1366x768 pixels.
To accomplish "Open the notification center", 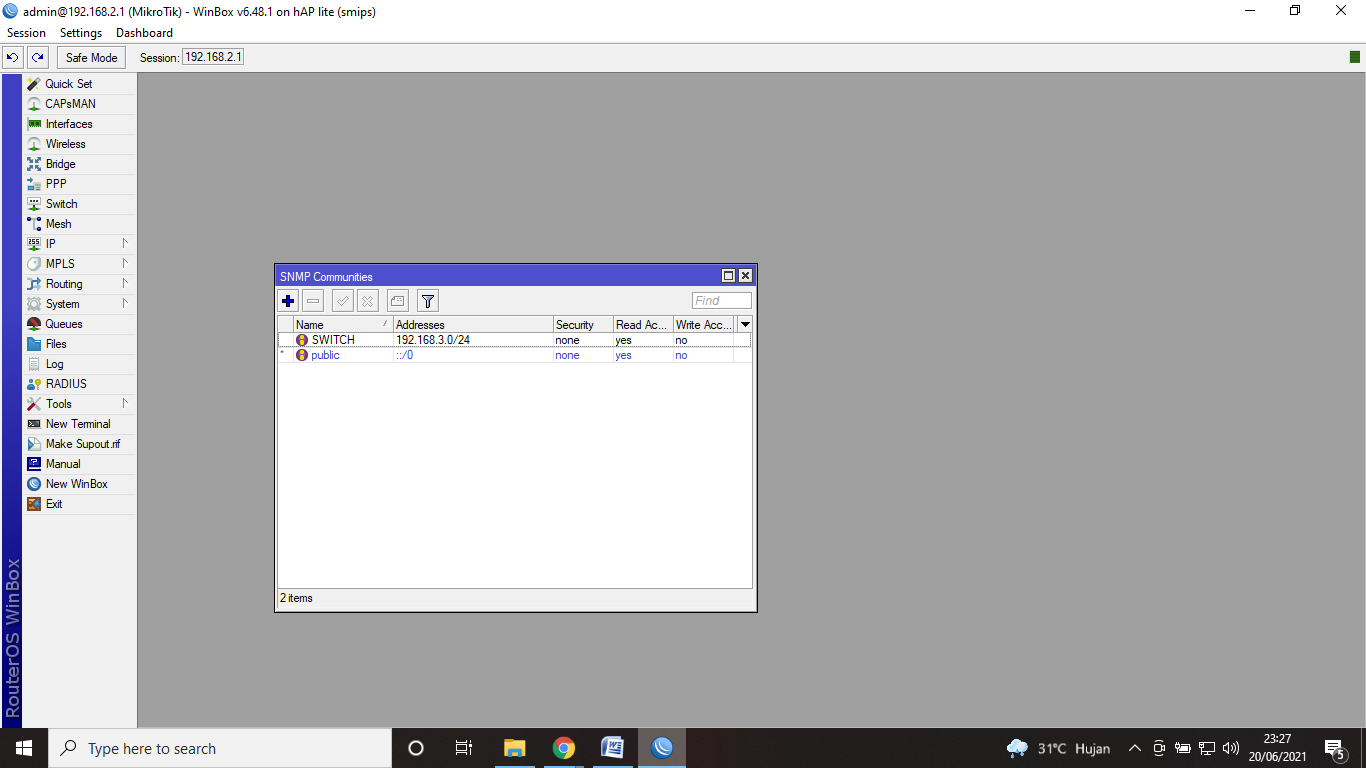I will (1334, 748).
